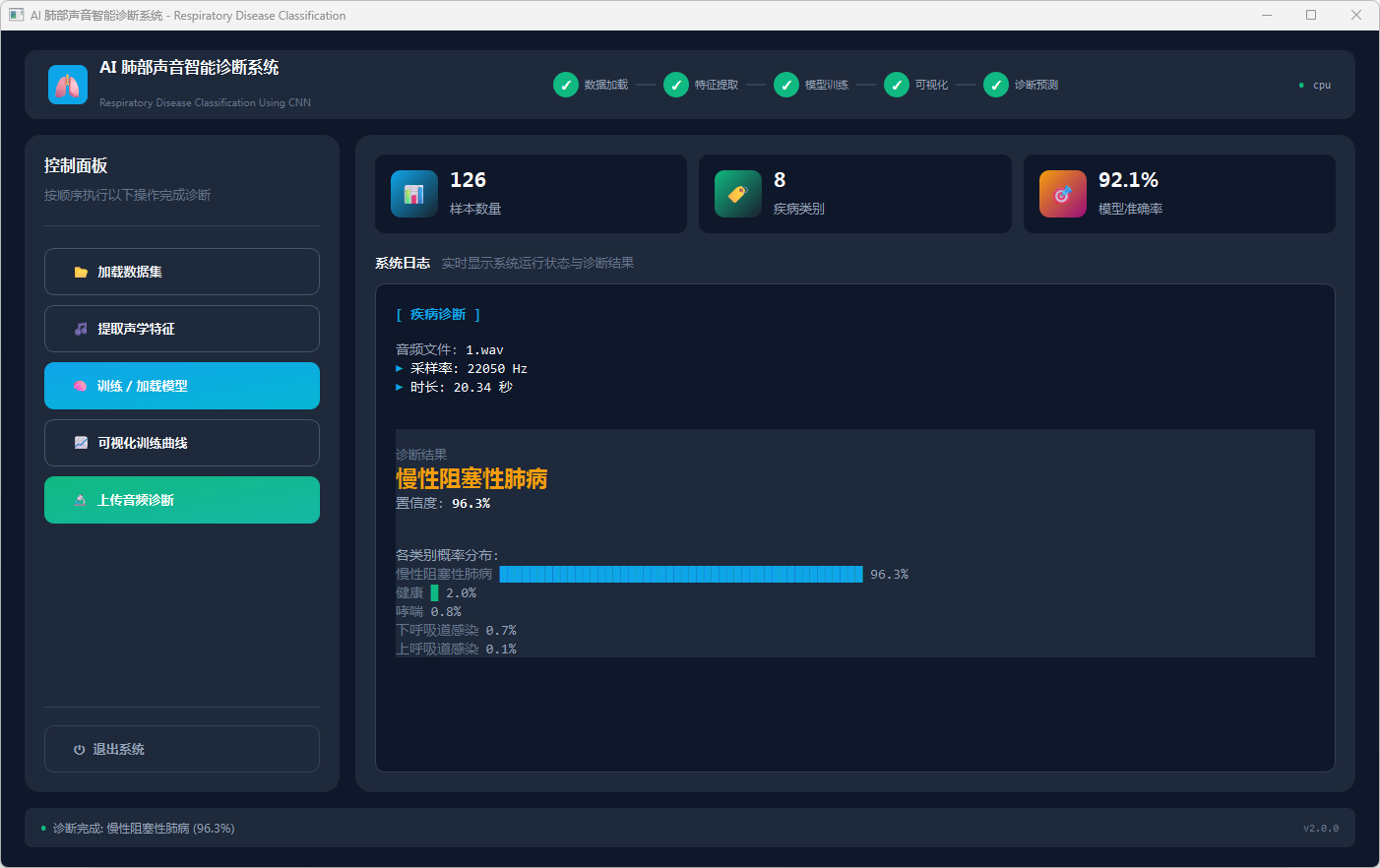Select the 模型训练 step label
This screenshot has width=1380, height=868.
click(x=826, y=86)
